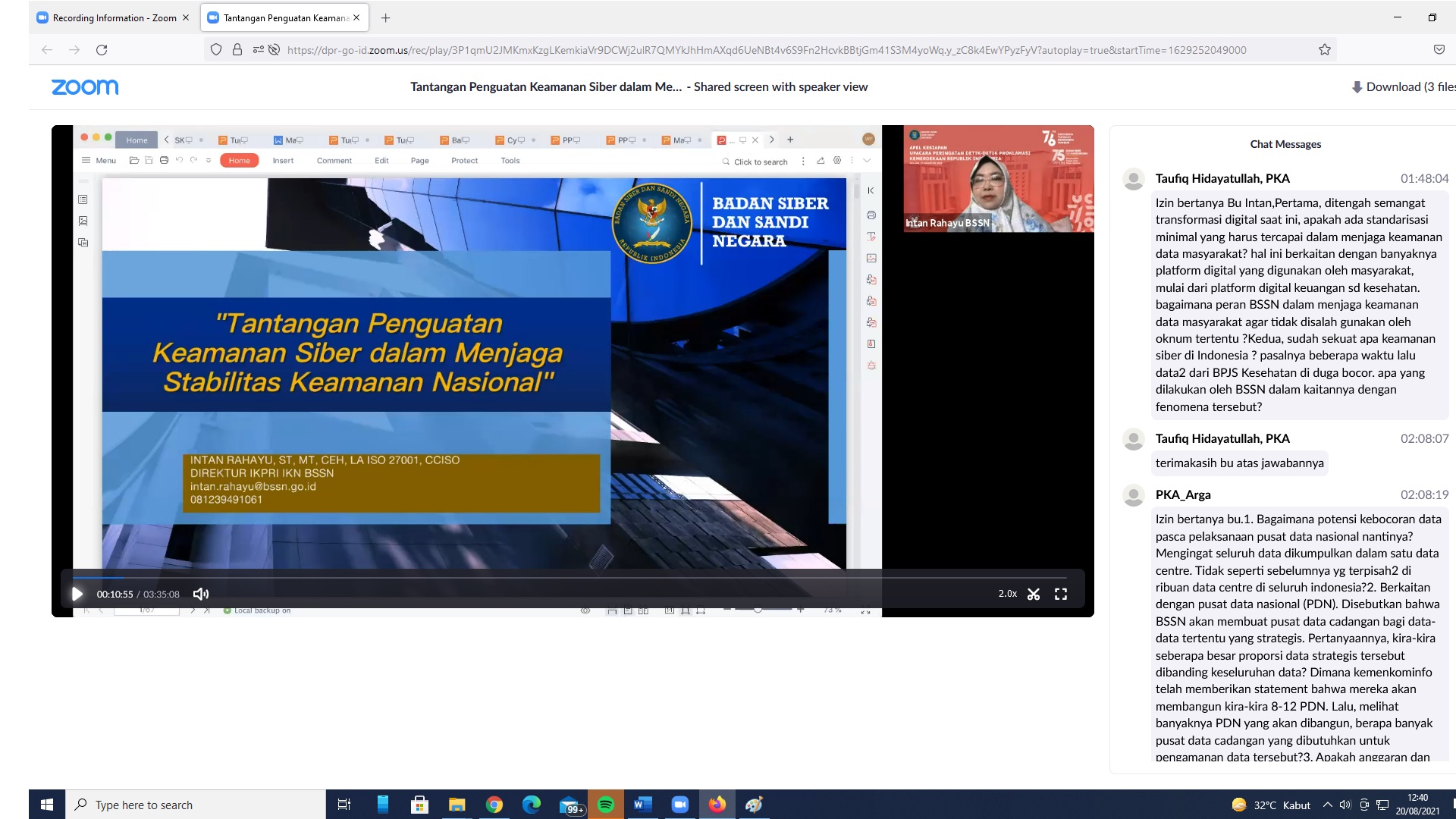Open tracking protection shield icon

point(216,50)
